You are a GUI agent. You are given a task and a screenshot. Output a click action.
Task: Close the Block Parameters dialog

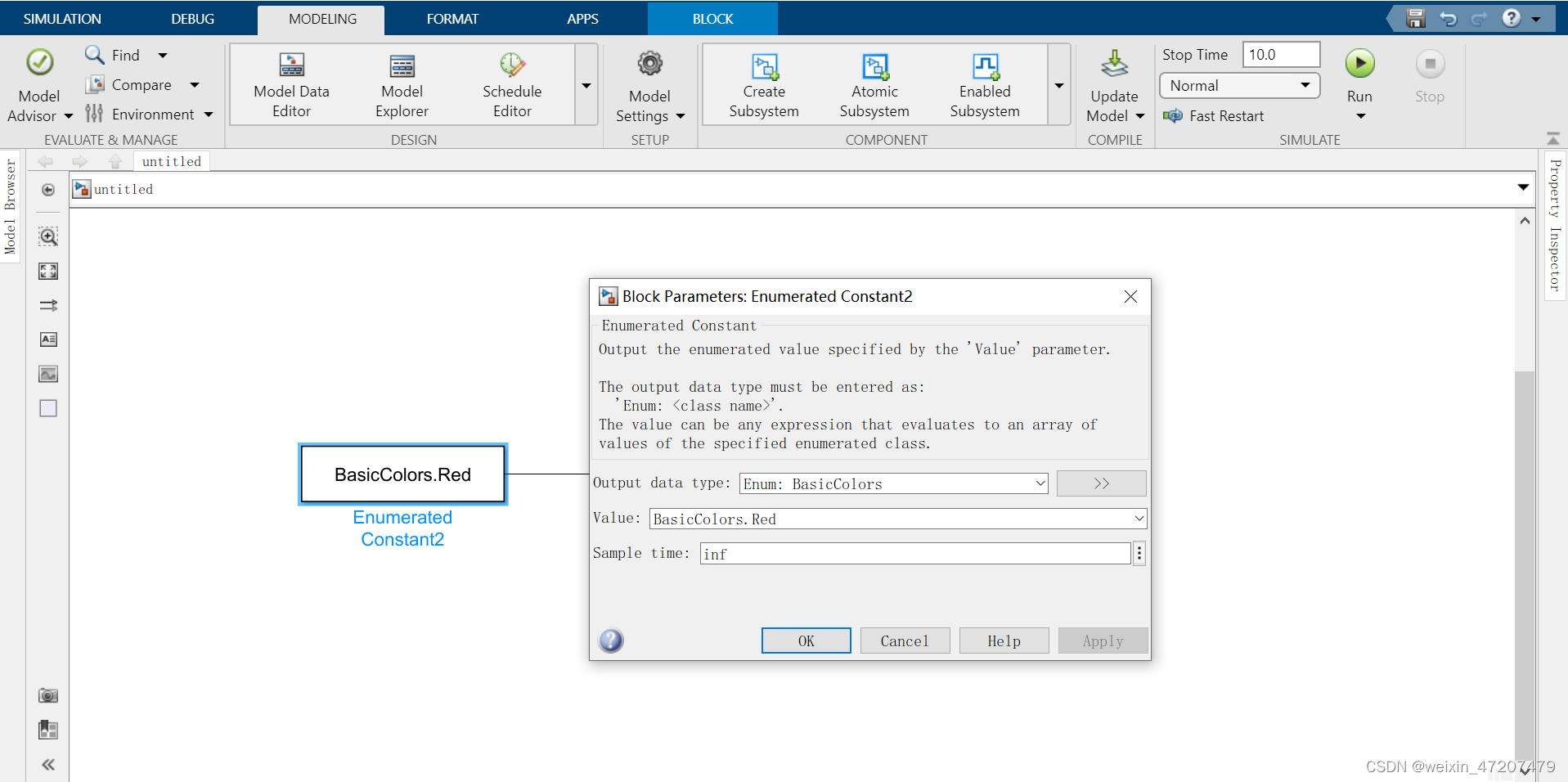click(x=1130, y=296)
